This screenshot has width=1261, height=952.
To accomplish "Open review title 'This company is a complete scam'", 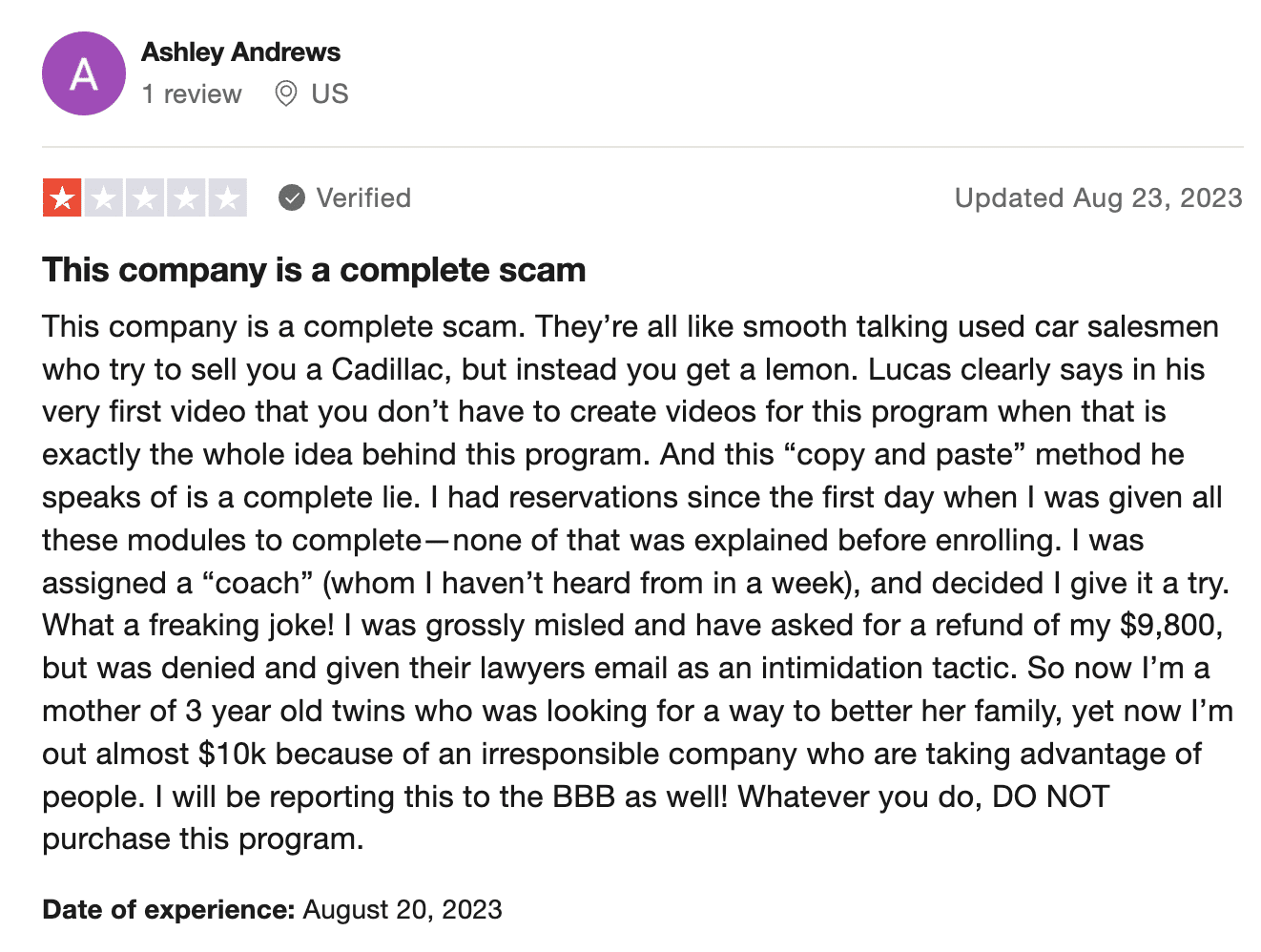I will click(314, 270).
